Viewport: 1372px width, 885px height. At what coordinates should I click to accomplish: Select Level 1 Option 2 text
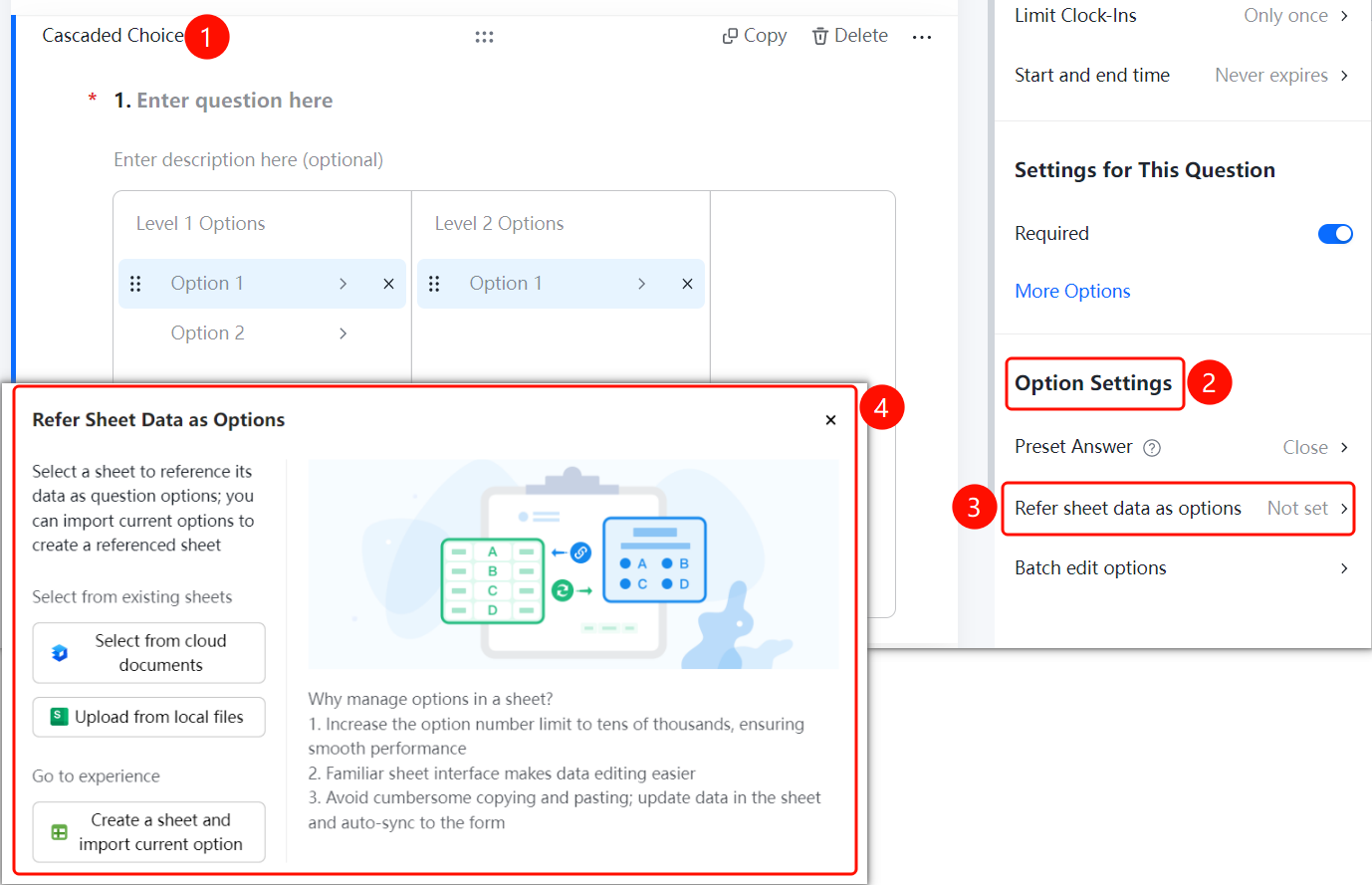(207, 333)
